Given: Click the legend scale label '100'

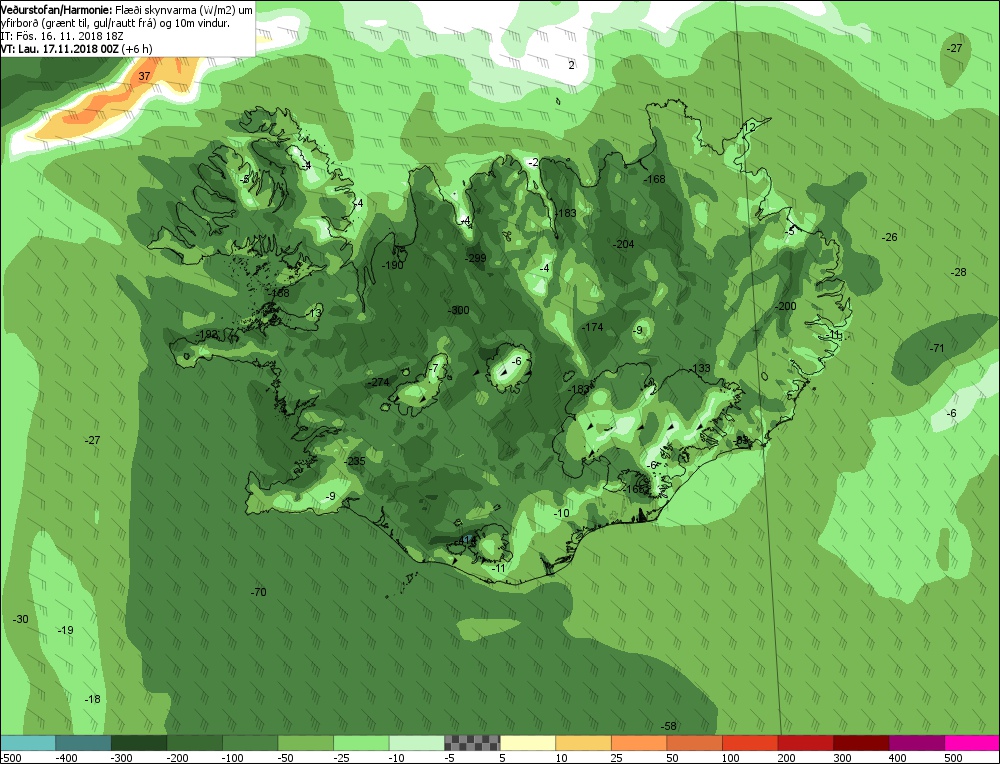Looking at the screenshot, I should click(x=731, y=758).
